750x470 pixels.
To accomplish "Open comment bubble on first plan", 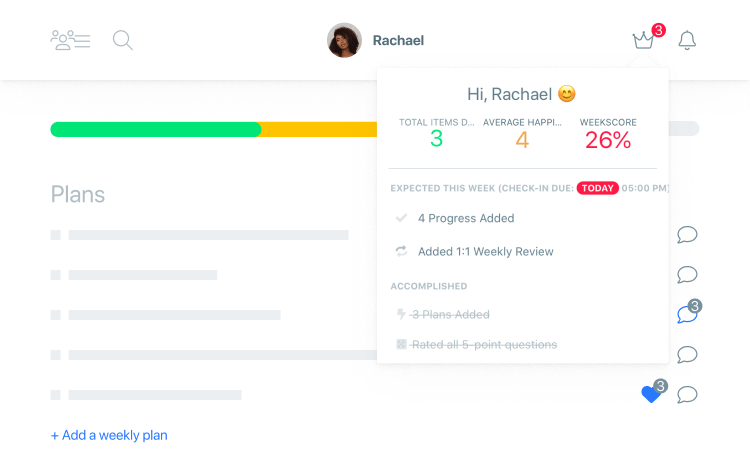I will (687, 235).
